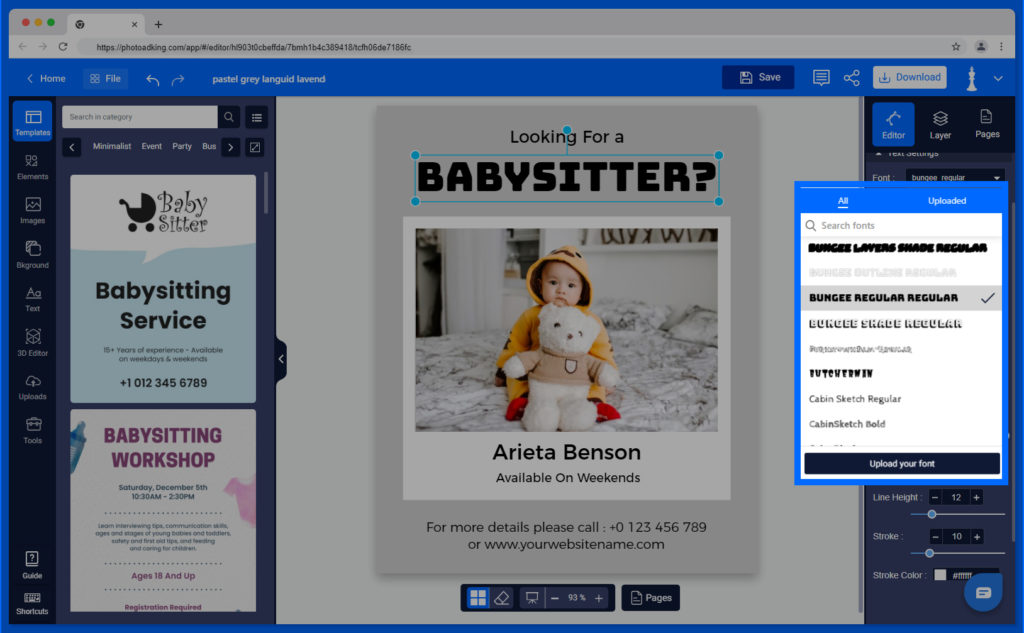
Task: Choose the Event template category
Action: [x=152, y=146]
